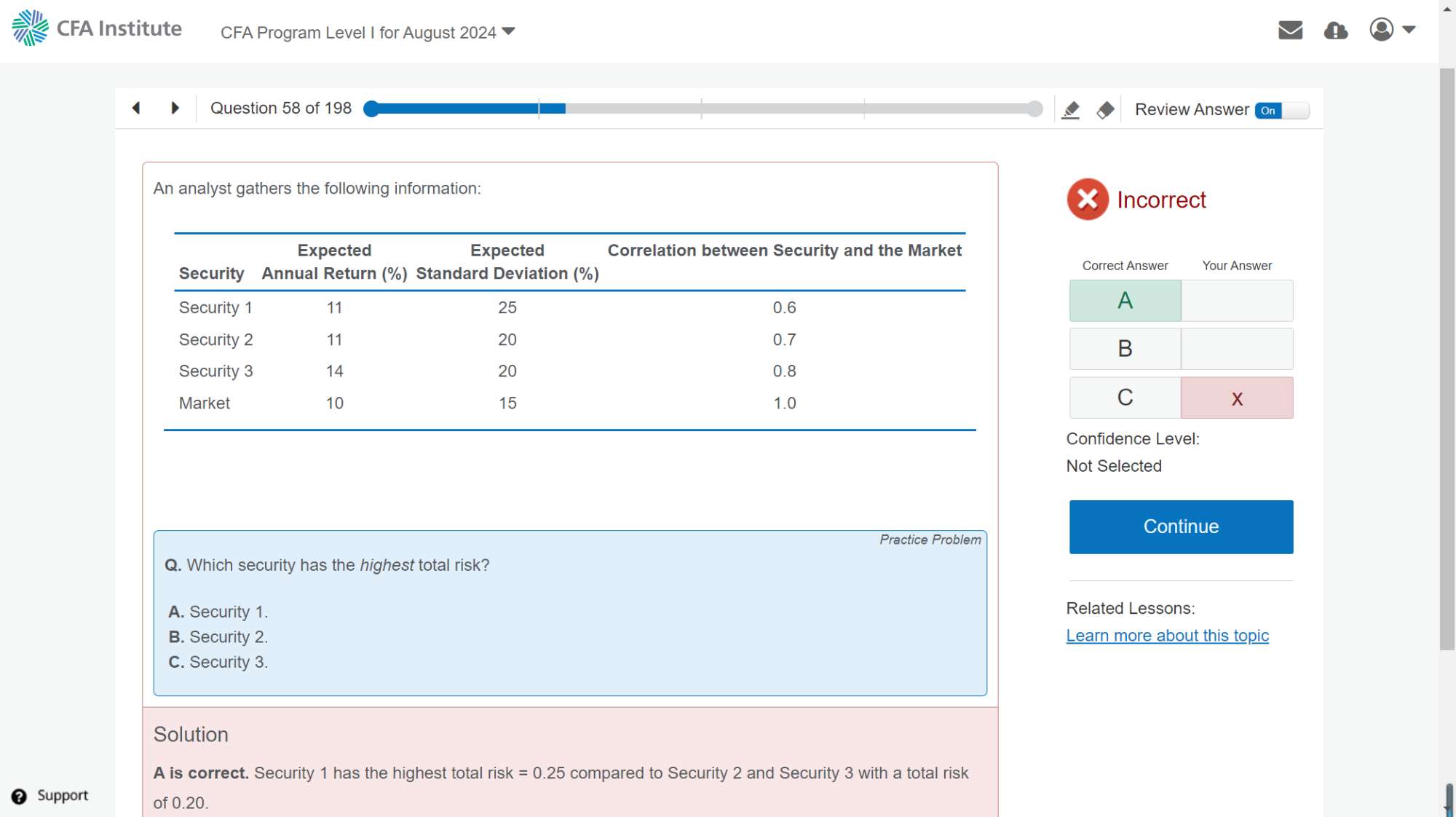Toggle the Review Answer switch off

click(x=1282, y=111)
